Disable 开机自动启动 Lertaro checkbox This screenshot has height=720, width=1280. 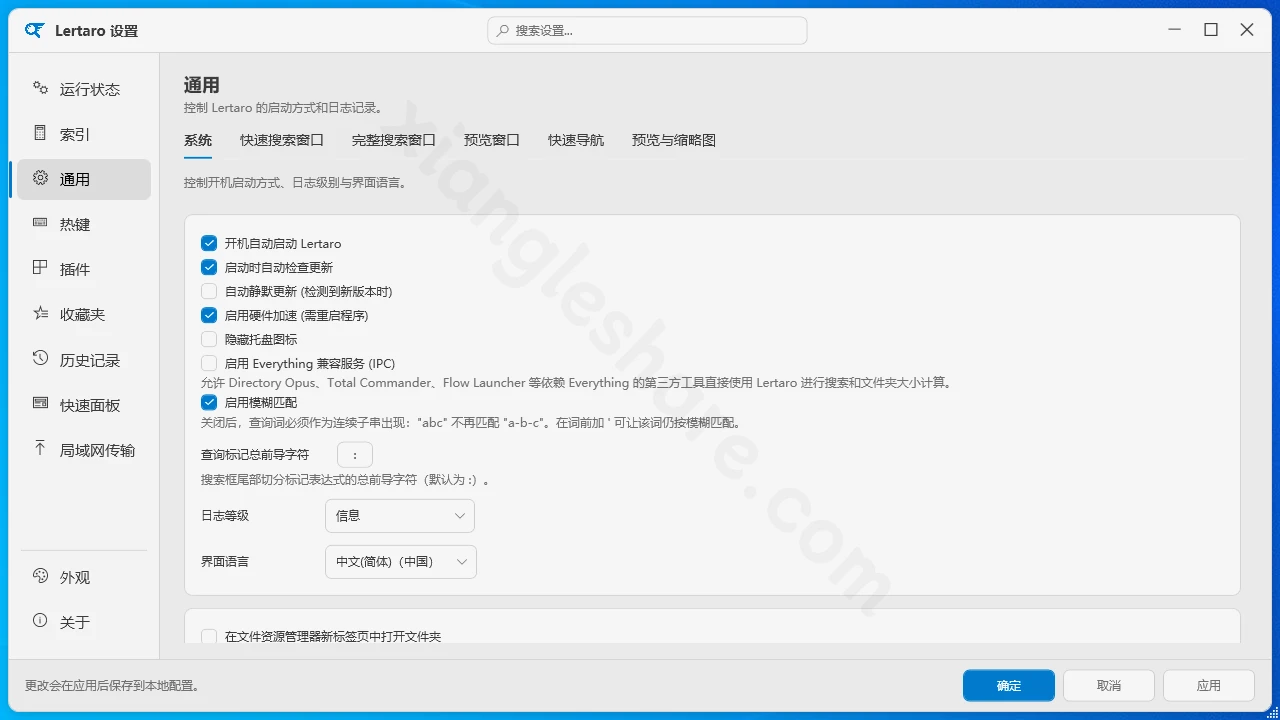[x=209, y=243]
